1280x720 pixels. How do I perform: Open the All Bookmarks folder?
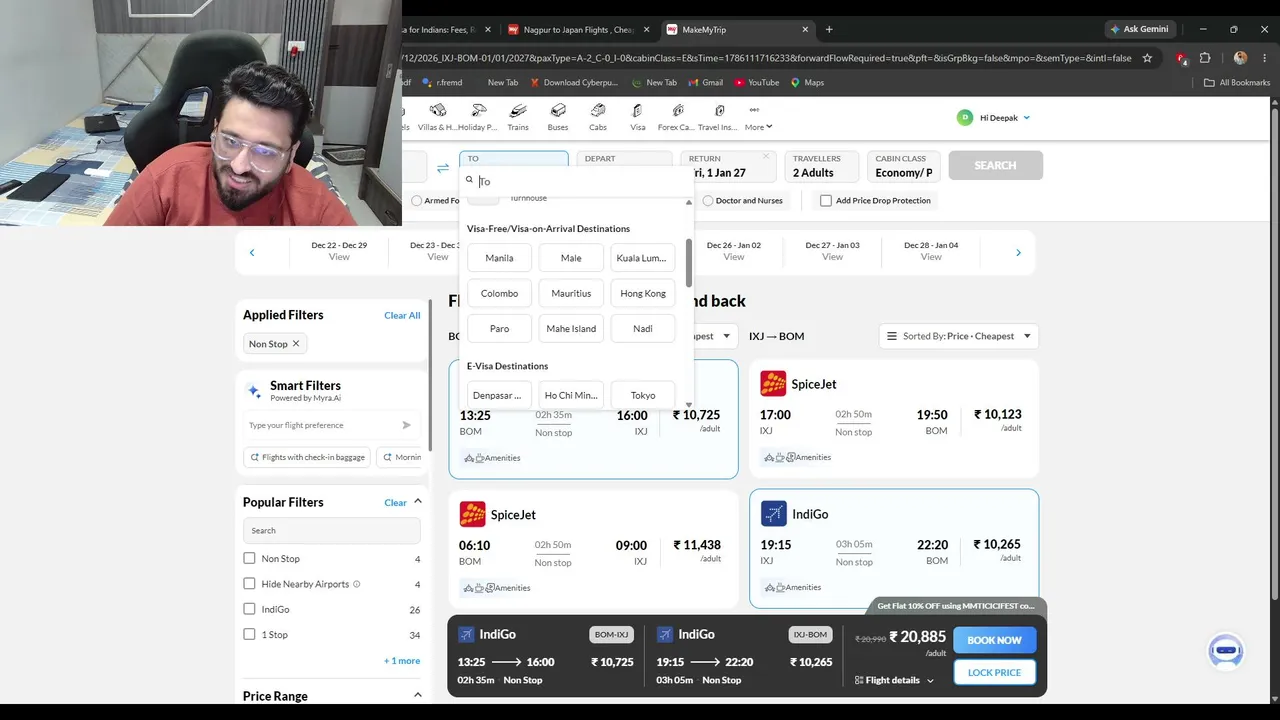pos(1237,83)
